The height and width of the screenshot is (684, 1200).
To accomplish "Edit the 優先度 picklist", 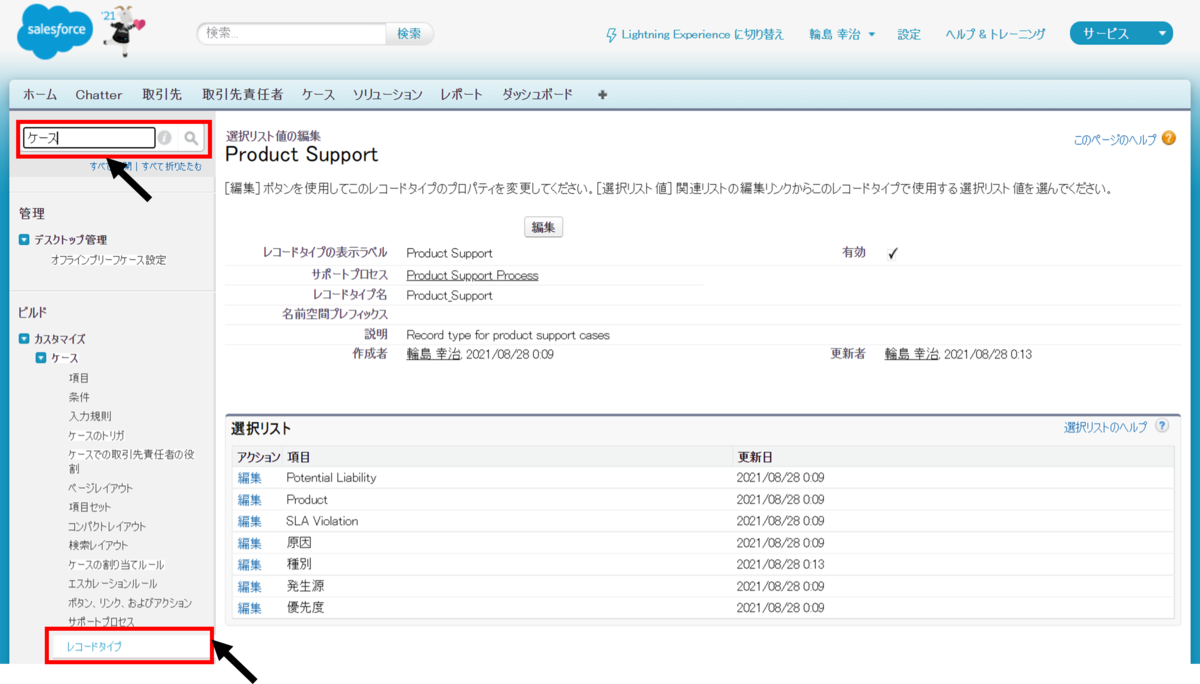I will point(249,608).
